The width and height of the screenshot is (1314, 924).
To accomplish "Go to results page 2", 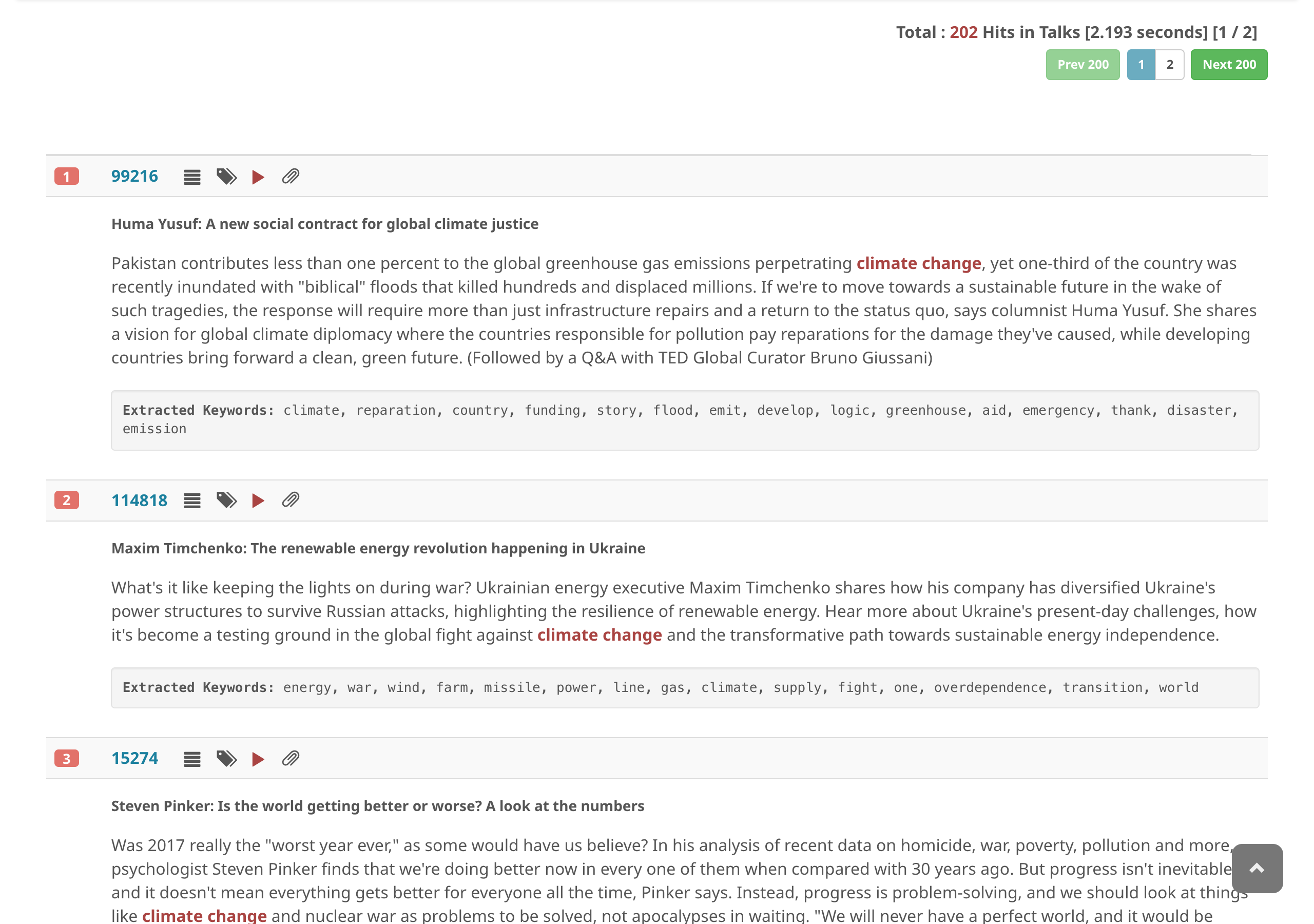I will [x=1169, y=65].
